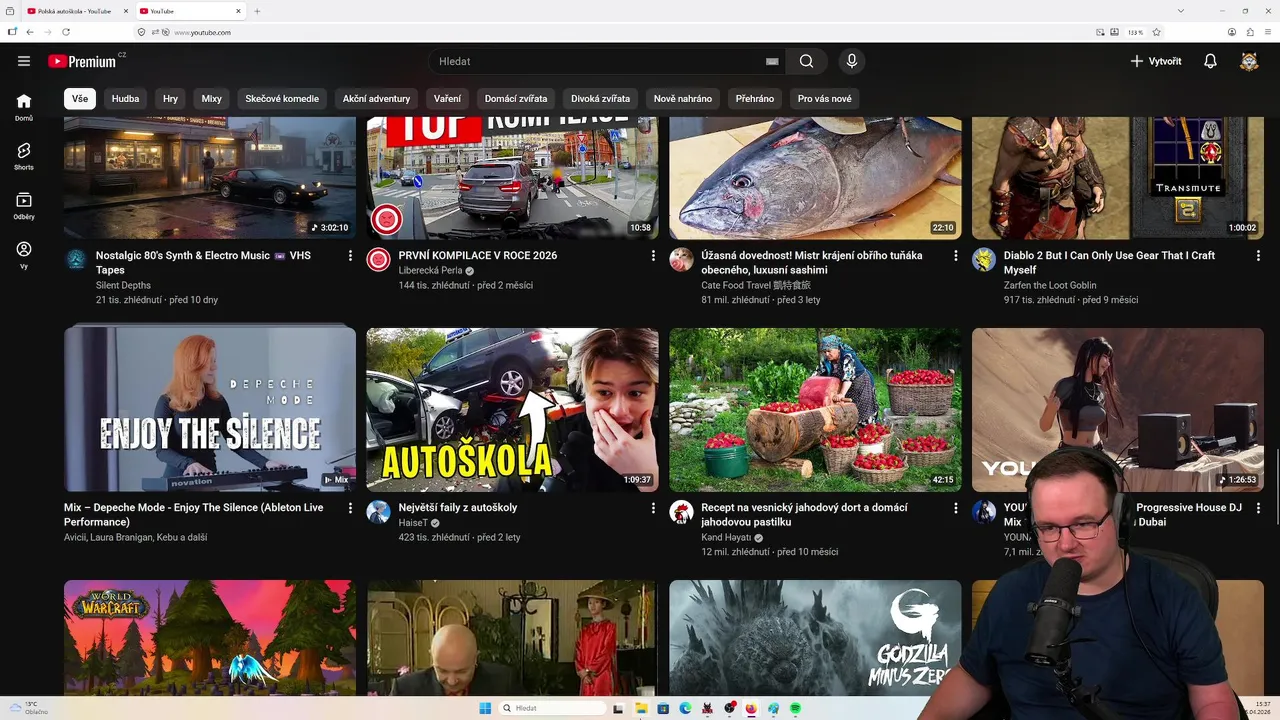The width and height of the screenshot is (1280, 720).
Task: Open the notifications bell
Action: [x=1210, y=61]
